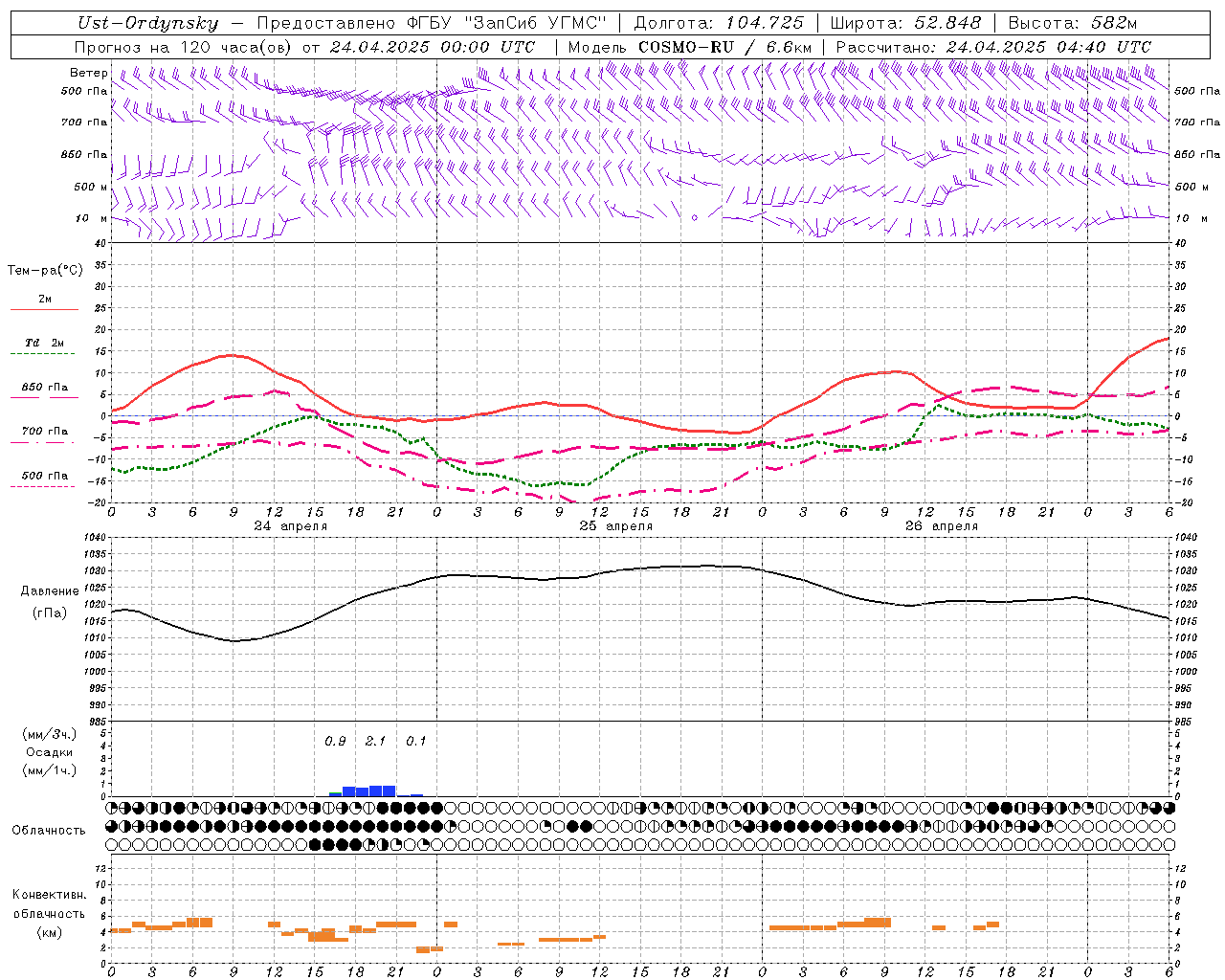Click the '24 апреля' date label
The image size is (1225, 980).
click(290, 526)
